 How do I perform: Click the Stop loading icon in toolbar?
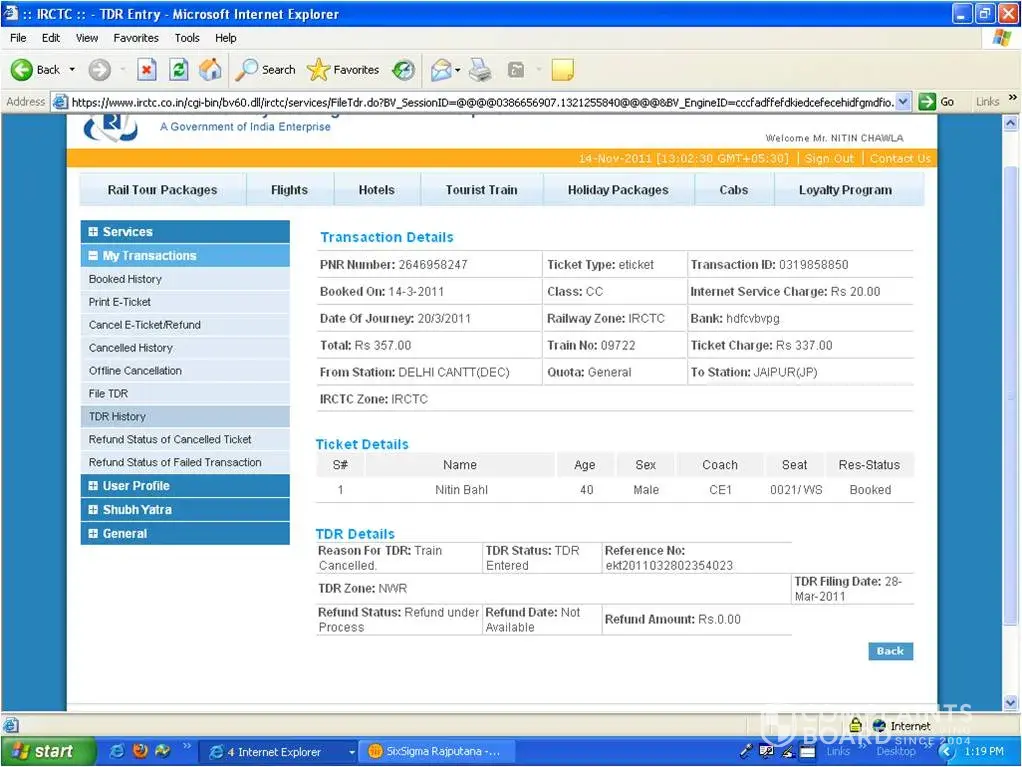tap(147, 70)
